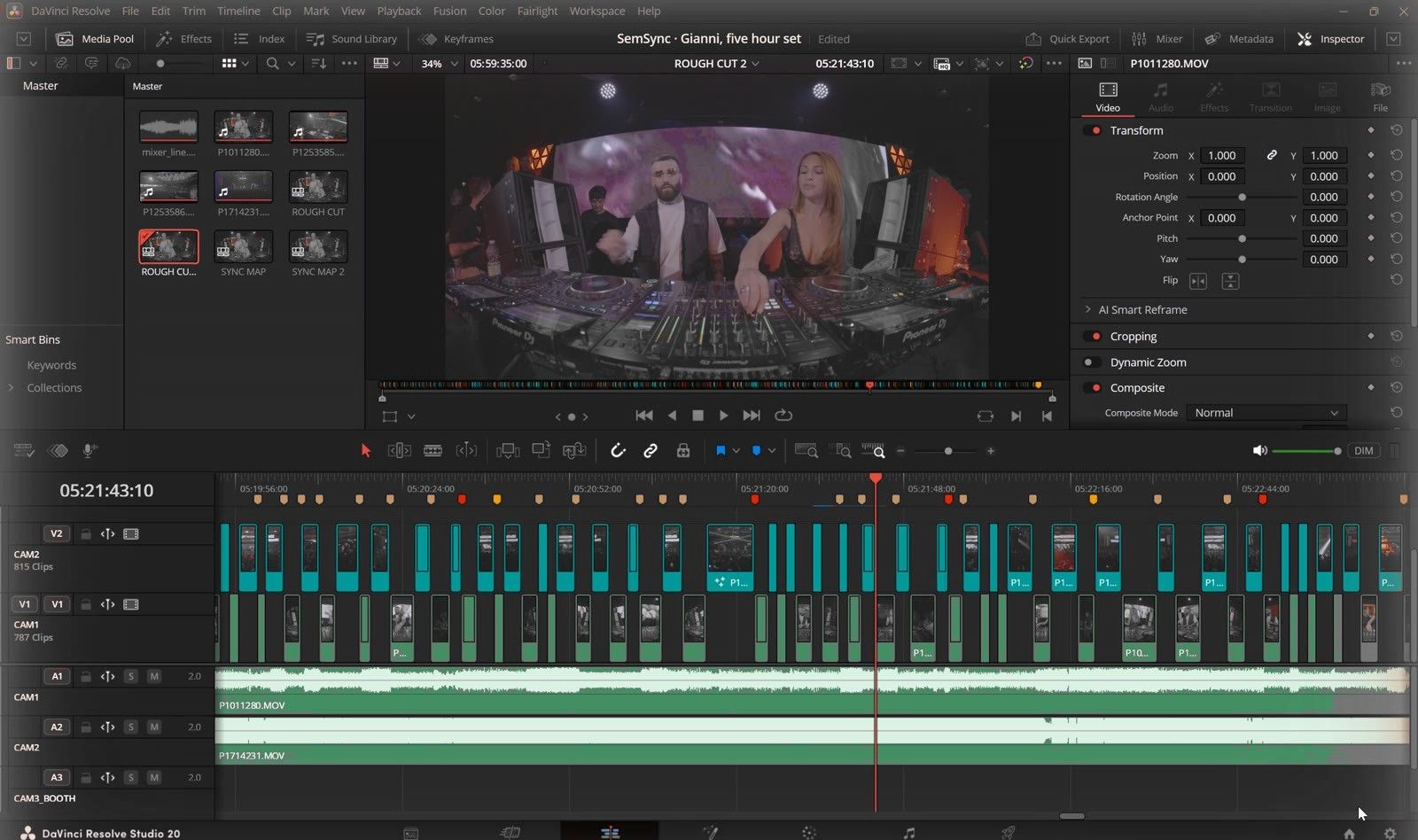Image resolution: width=1418 pixels, height=840 pixels.
Task: Open the Mixer panel
Action: pos(1157,39)
